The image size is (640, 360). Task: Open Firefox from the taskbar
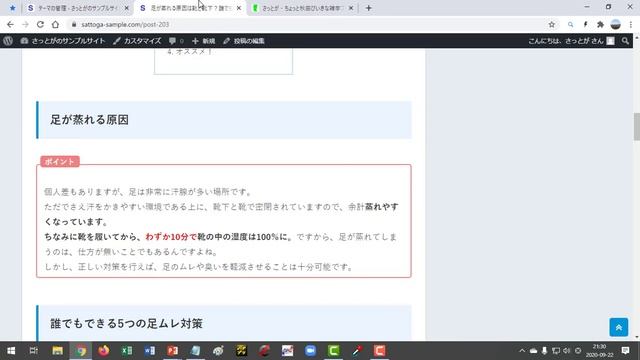pyautogui.click(x=104, y=351)
